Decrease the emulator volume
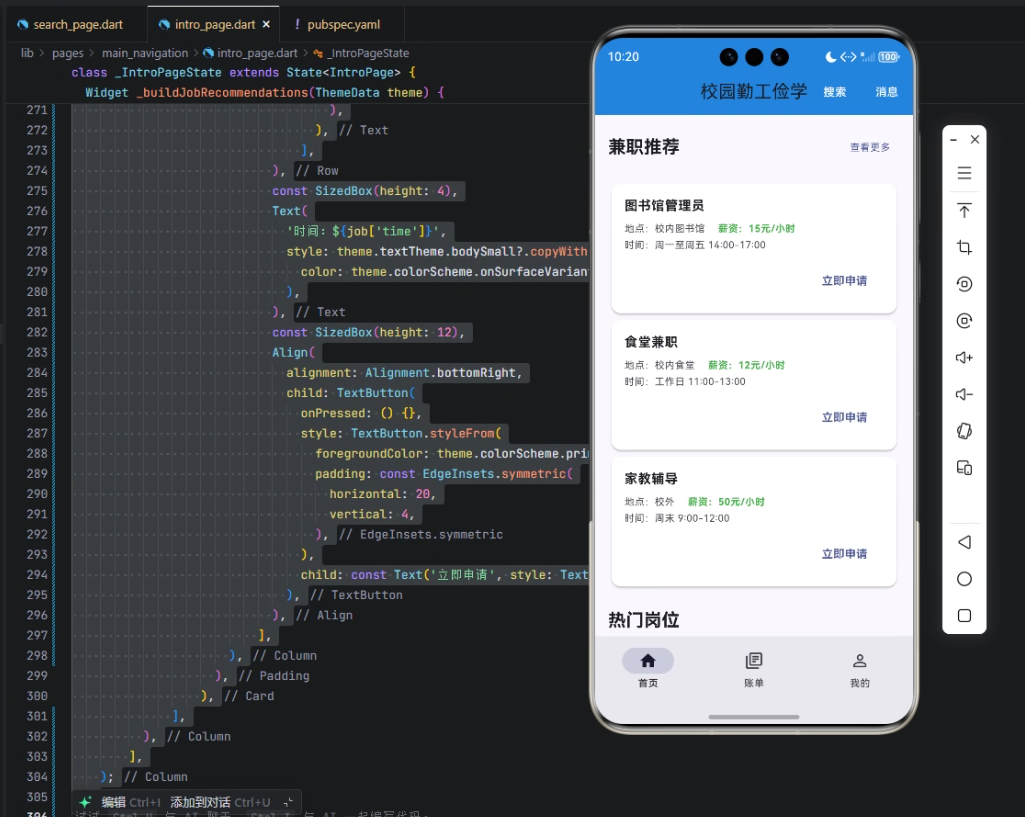The width and height of the screenshot is (1025, 817). (x=964, y=394)
